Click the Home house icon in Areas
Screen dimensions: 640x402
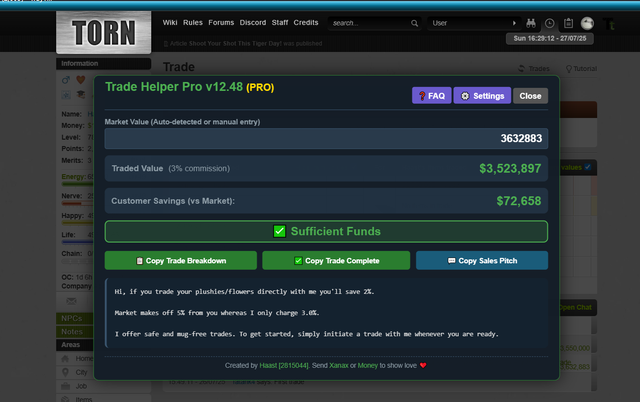tap(65, 358)
